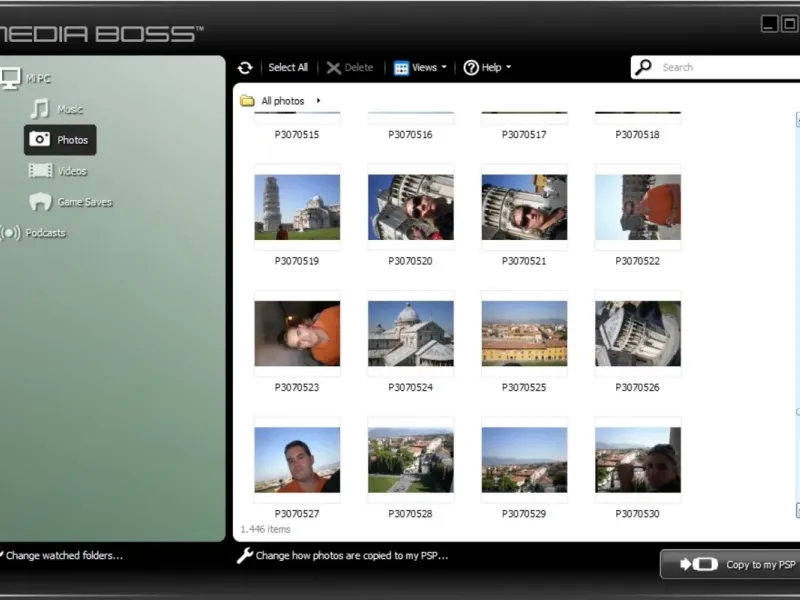
Task: Click the magnifying glass search icon
Action: (x=644, y=67)
